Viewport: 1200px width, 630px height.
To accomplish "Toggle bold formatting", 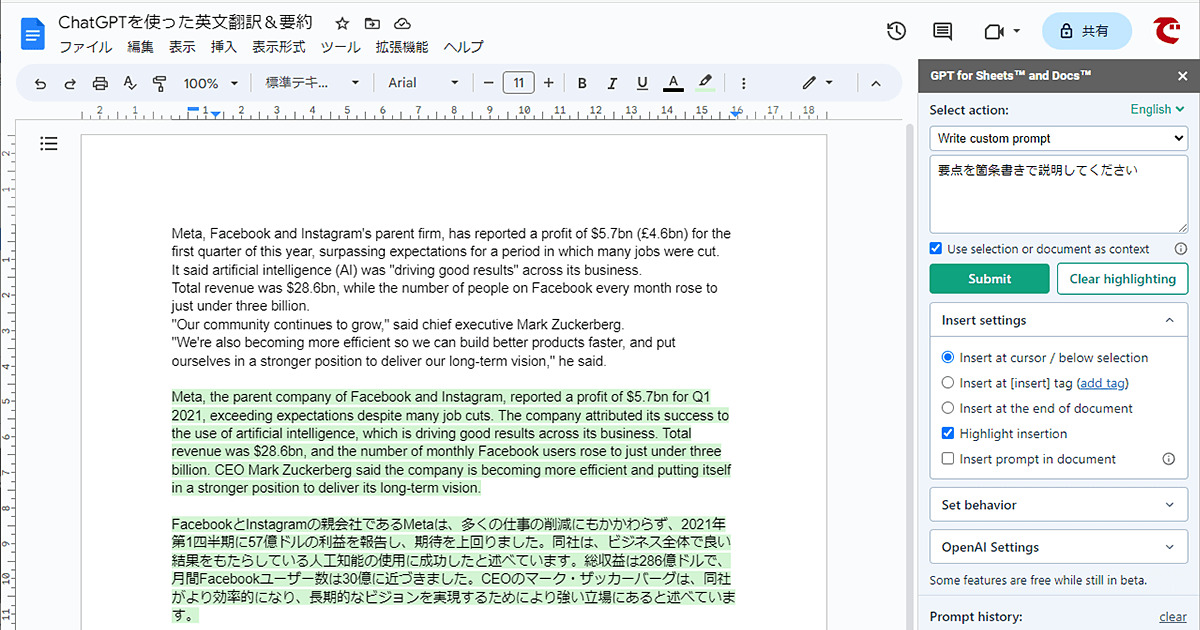I will coord(582,84).
